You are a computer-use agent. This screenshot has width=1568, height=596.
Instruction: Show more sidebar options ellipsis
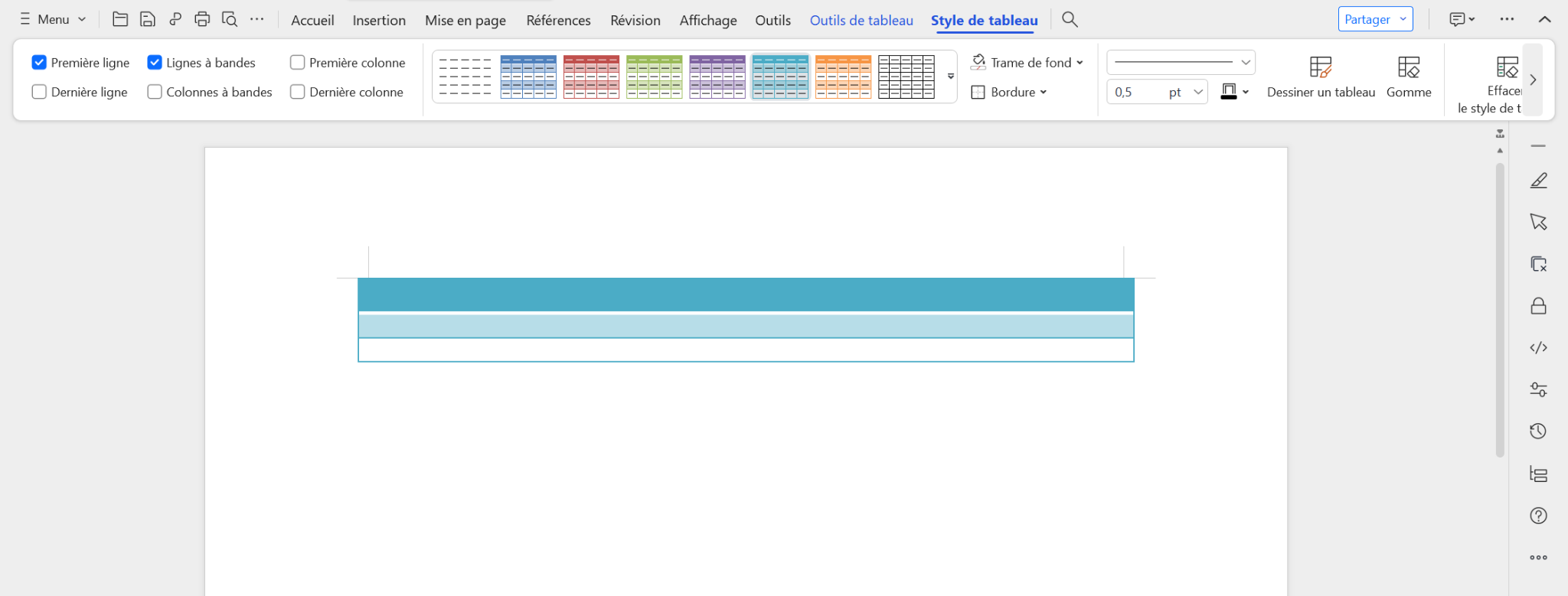[x=1539, y=558]
